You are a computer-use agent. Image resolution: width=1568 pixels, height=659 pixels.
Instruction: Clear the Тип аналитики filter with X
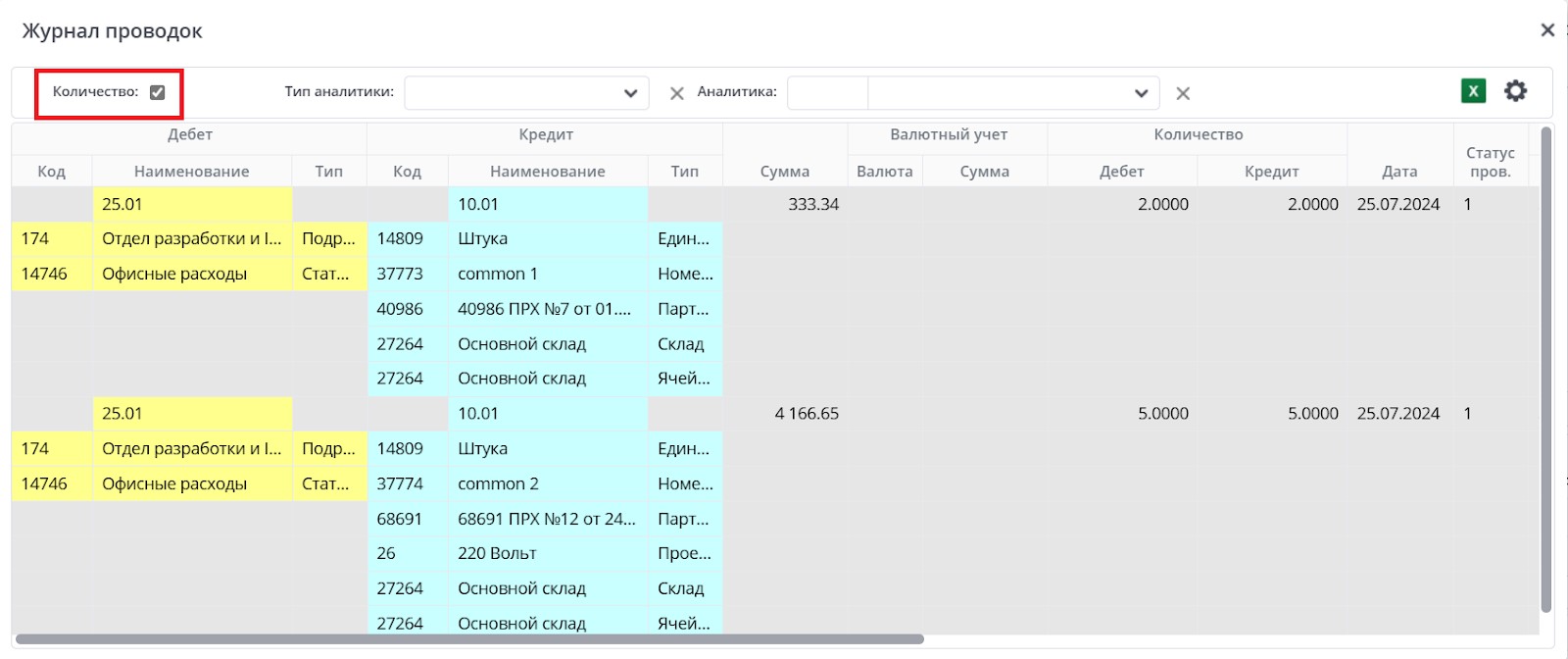tap(676, 94)
